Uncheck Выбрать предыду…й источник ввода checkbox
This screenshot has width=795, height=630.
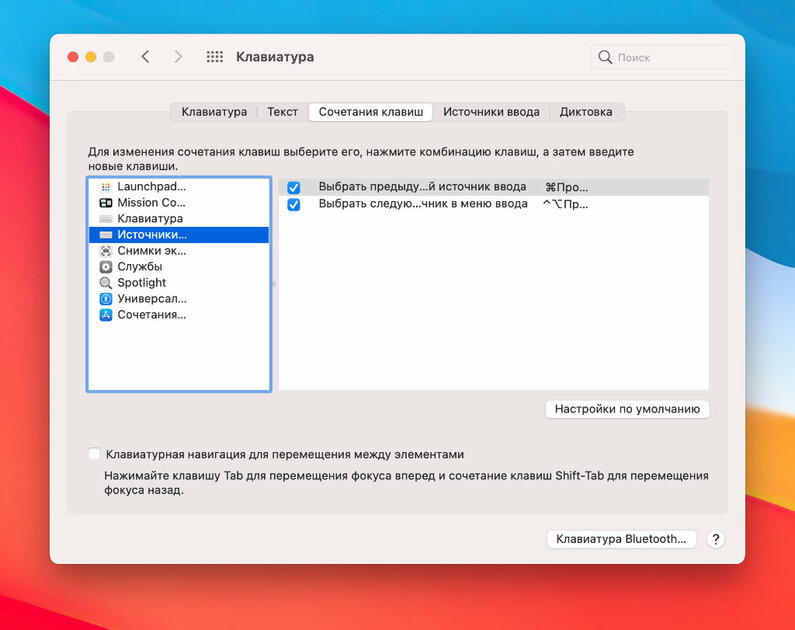294,188
